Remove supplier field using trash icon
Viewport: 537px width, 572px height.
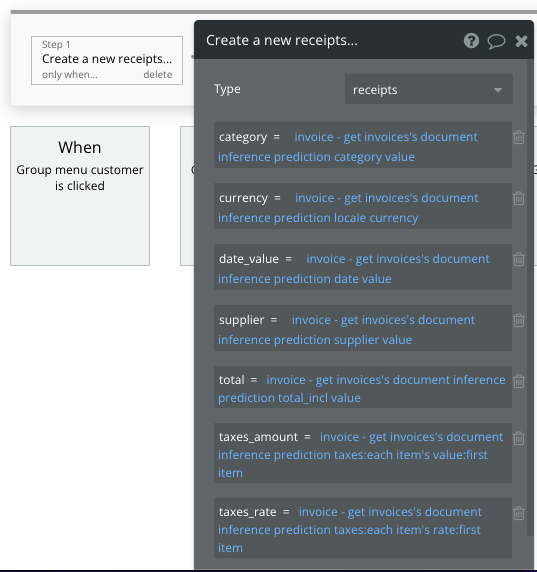click(519, 321)
